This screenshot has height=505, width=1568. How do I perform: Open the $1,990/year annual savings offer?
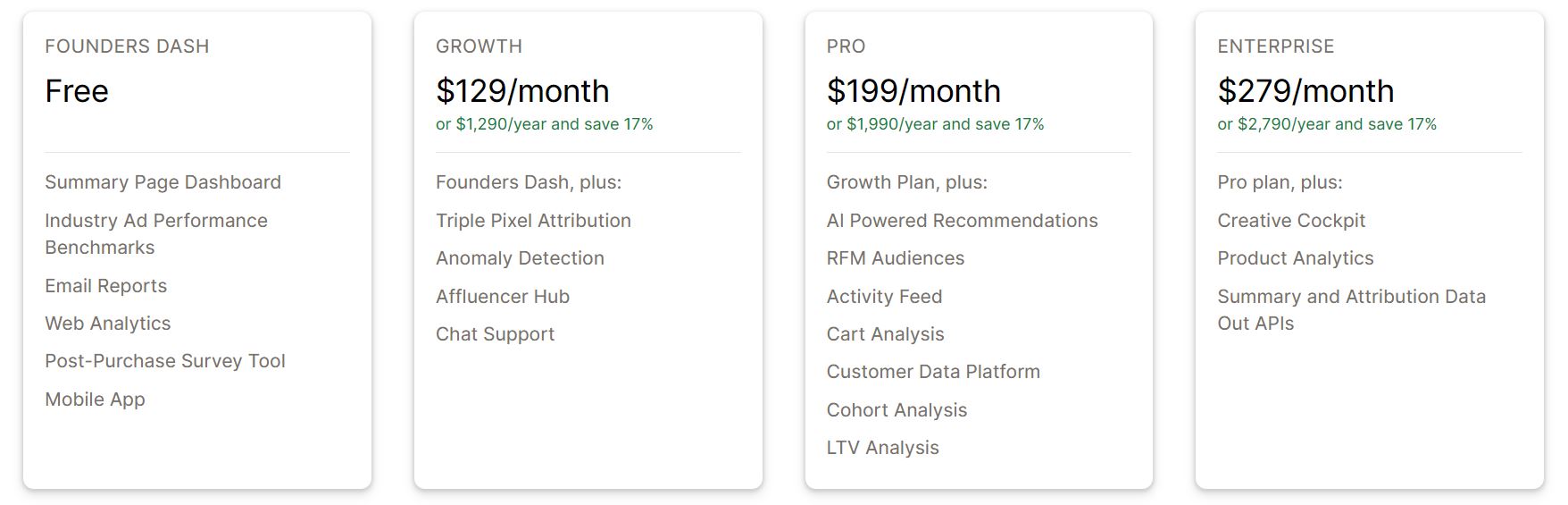coord(935,124)
